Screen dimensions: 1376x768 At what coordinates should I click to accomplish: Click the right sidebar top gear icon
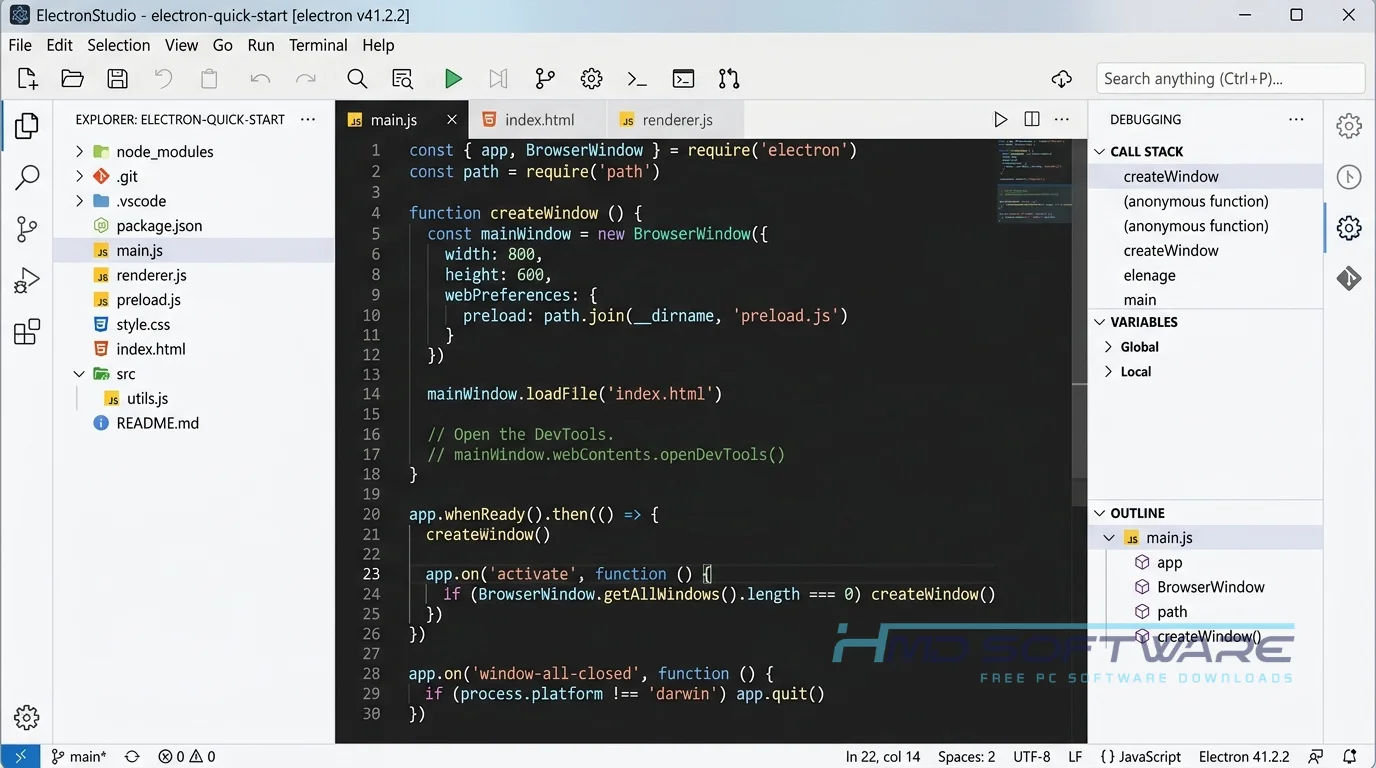tap(1349, 126)
